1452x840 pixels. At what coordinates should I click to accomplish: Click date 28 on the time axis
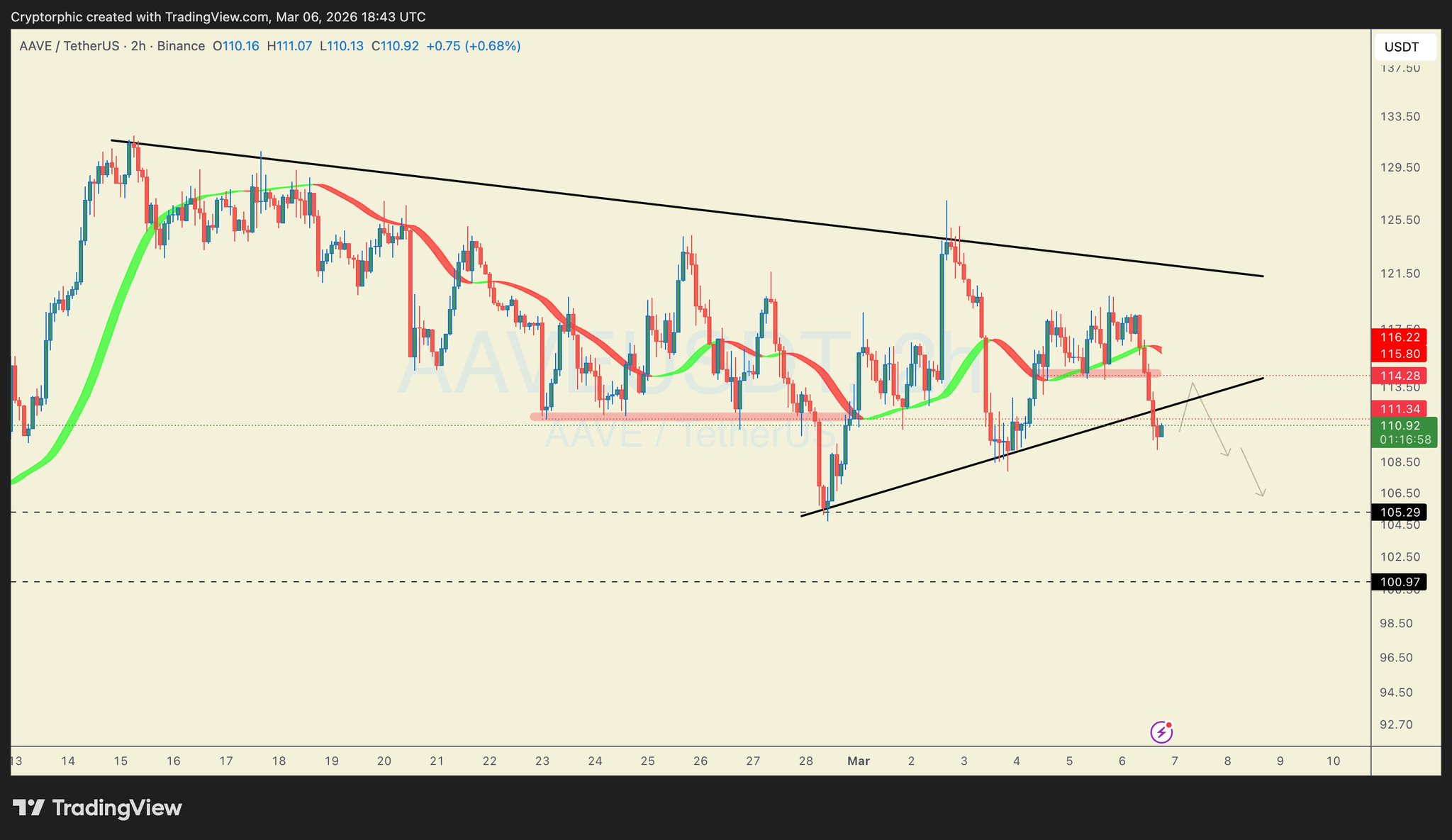805,761
